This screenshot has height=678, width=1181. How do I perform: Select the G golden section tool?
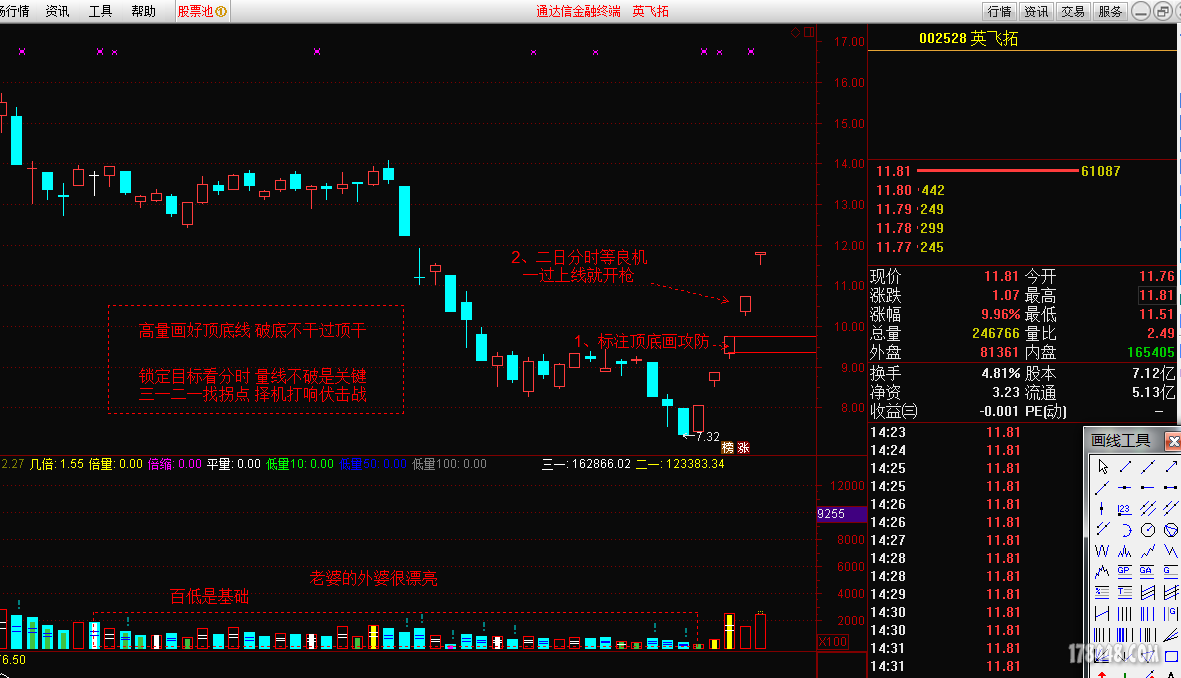1171,571
